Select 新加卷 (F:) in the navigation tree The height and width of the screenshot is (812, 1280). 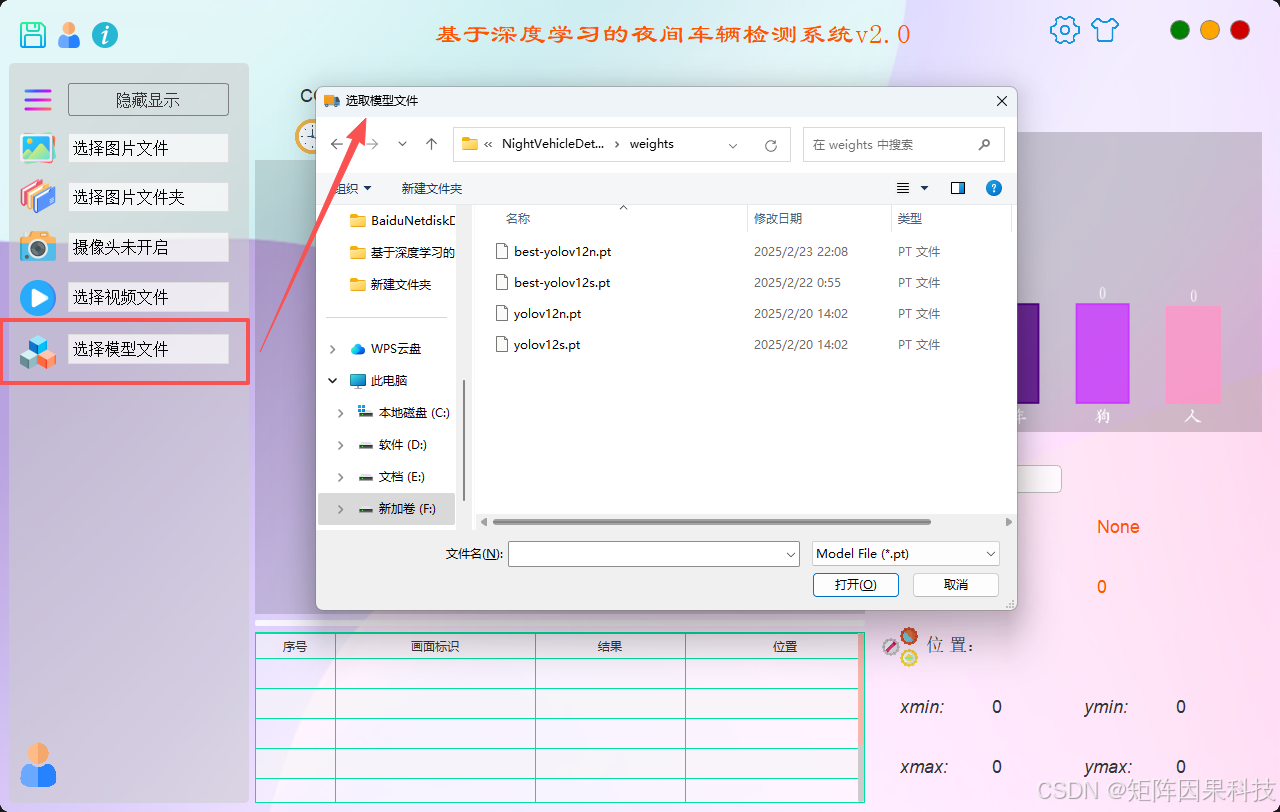click(x=386, y=509)
